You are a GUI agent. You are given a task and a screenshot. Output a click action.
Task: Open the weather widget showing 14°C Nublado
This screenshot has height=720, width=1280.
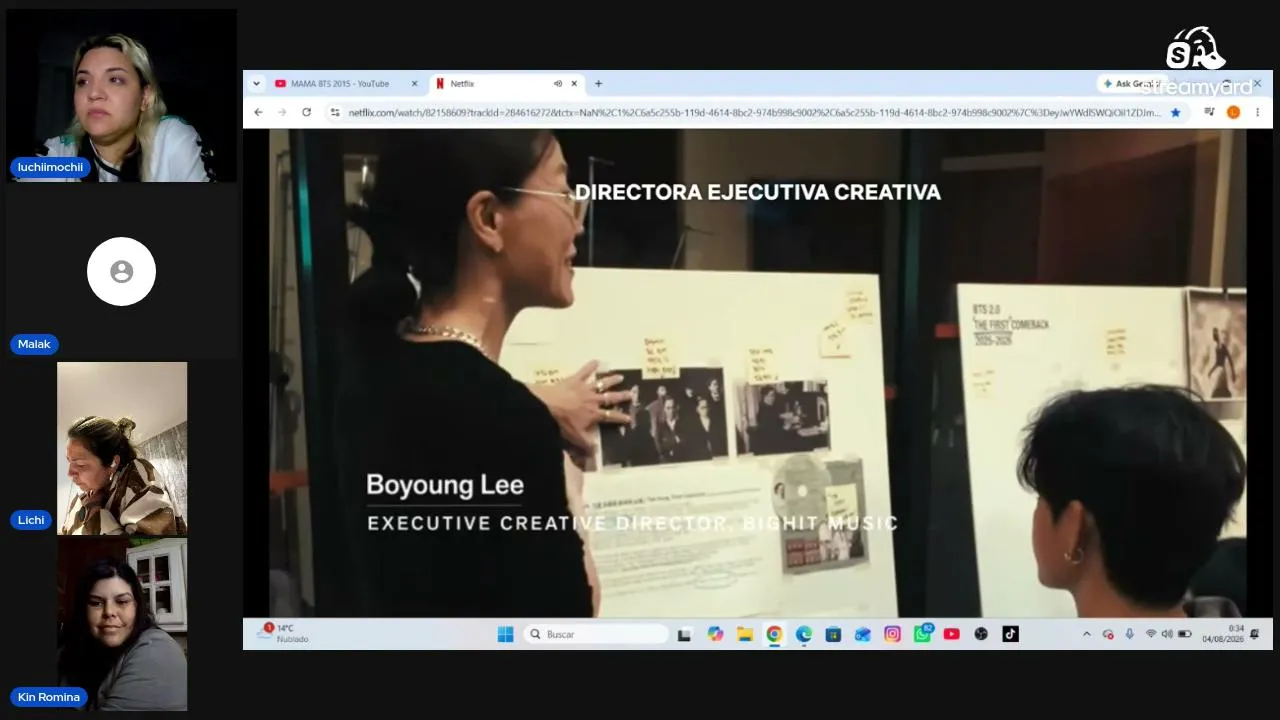[284, 633]
